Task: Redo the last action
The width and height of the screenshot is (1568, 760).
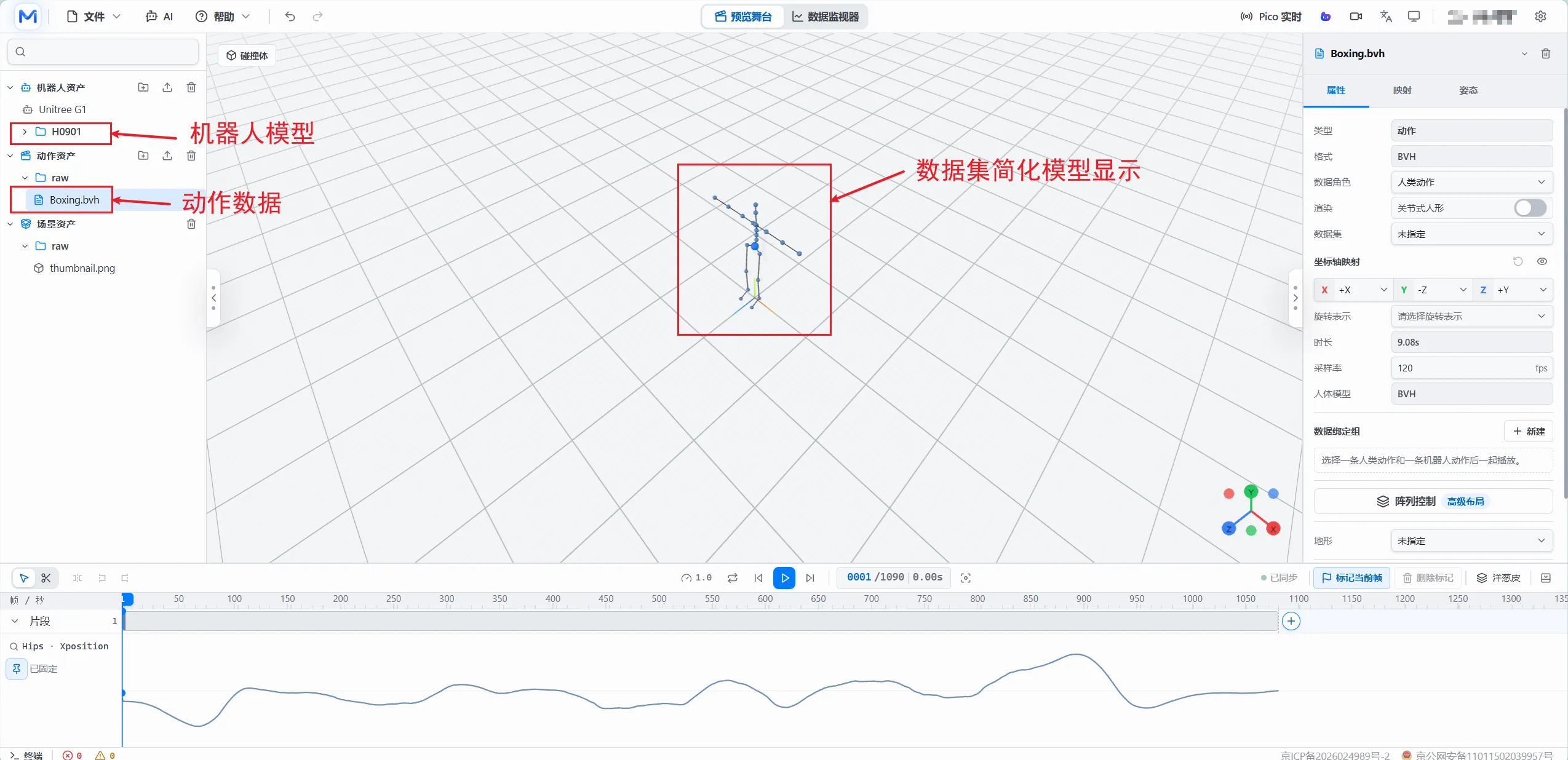Action: [x=317, y=17]
